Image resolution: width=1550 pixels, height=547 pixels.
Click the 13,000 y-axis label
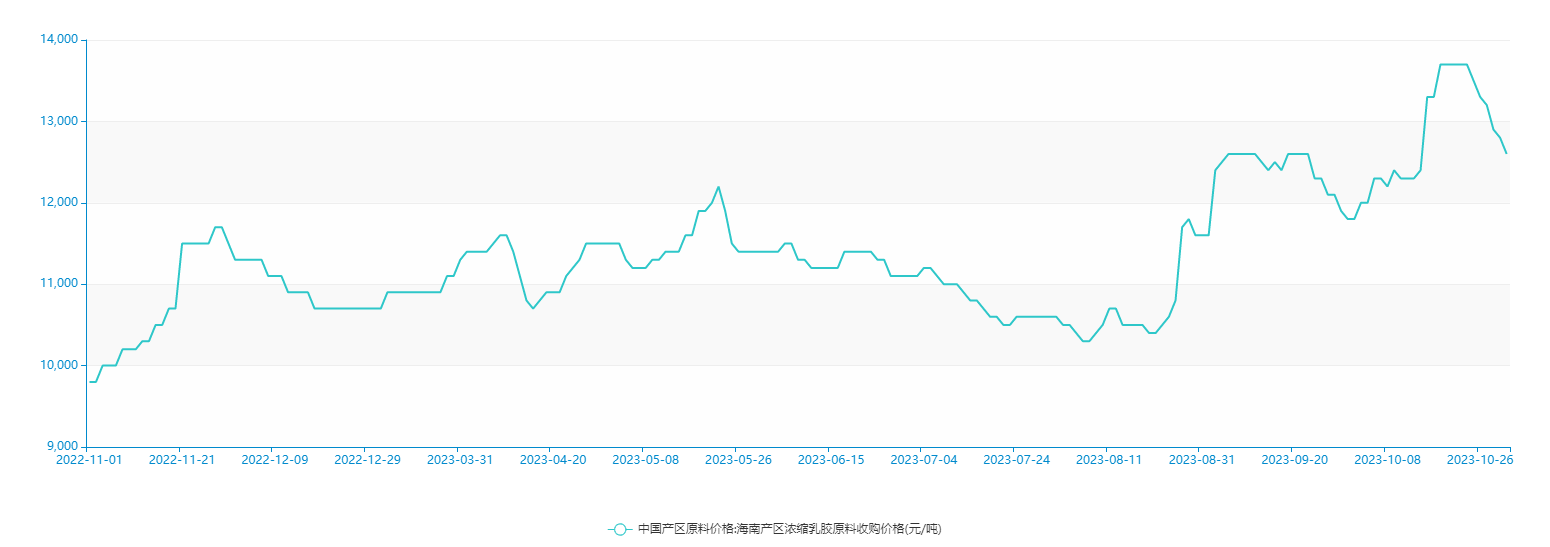tap(58, 121)
